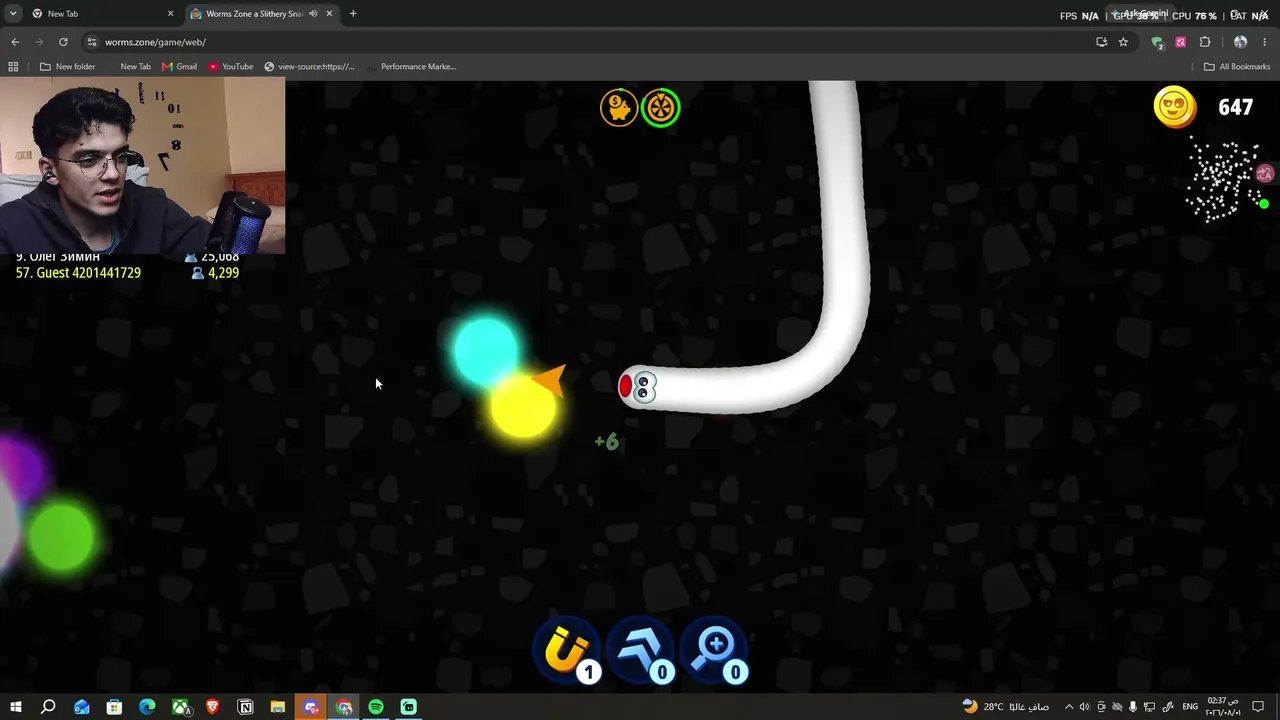1280x720 pixels.
Task: Click the 647 coin count
Action: (x=1236, y=107)
